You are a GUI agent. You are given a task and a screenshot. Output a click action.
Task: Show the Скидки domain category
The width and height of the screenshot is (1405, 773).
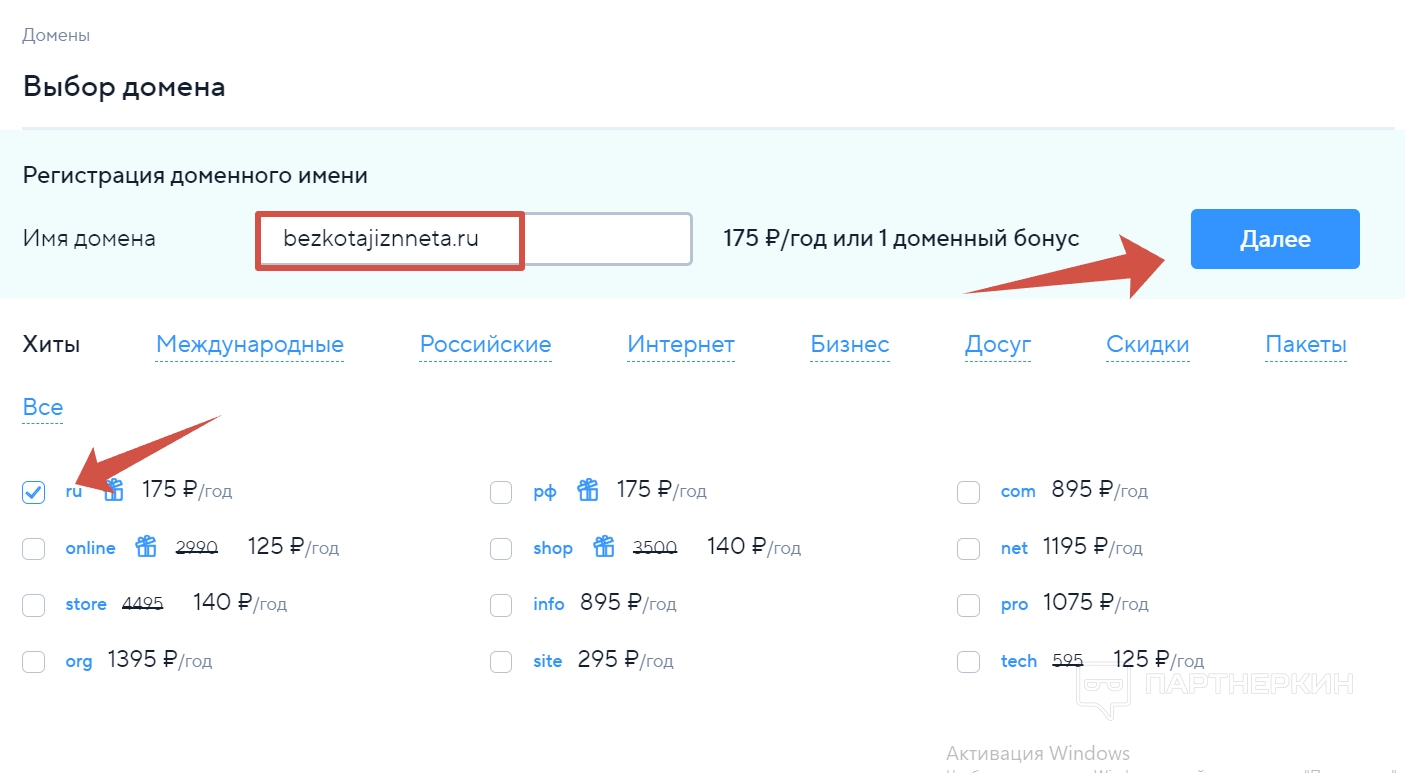(x=1147, y=345)
